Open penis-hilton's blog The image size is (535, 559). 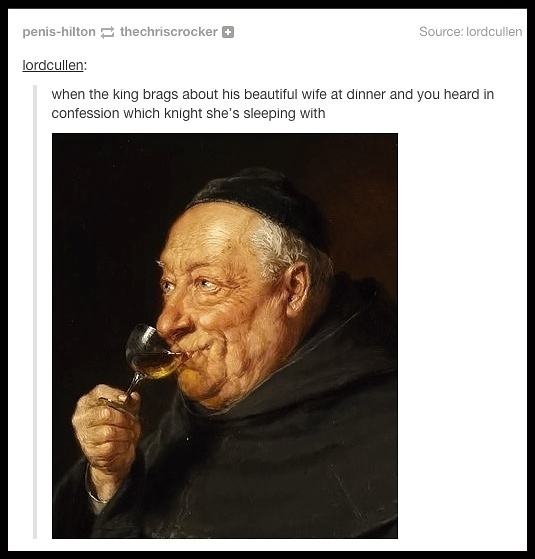click(x=59, y=32)
